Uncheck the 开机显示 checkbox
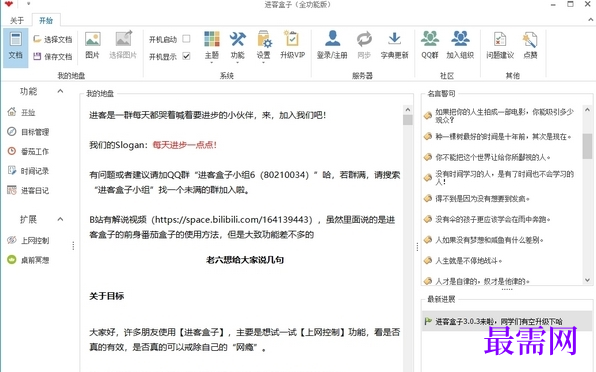This screenshot has width=596, height=372. 186,56
